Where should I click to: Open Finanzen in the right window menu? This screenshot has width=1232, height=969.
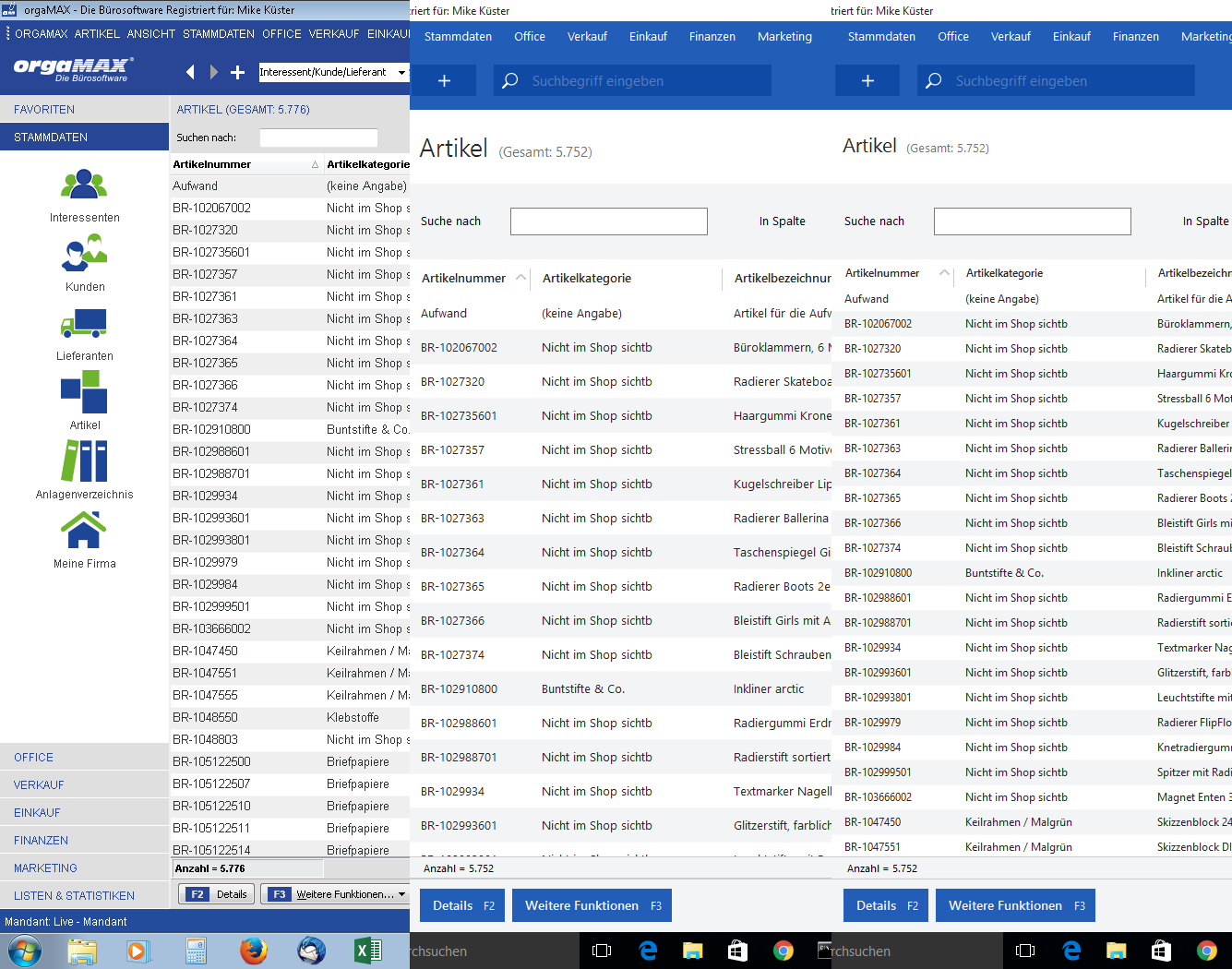click(x=1136, y=36)
